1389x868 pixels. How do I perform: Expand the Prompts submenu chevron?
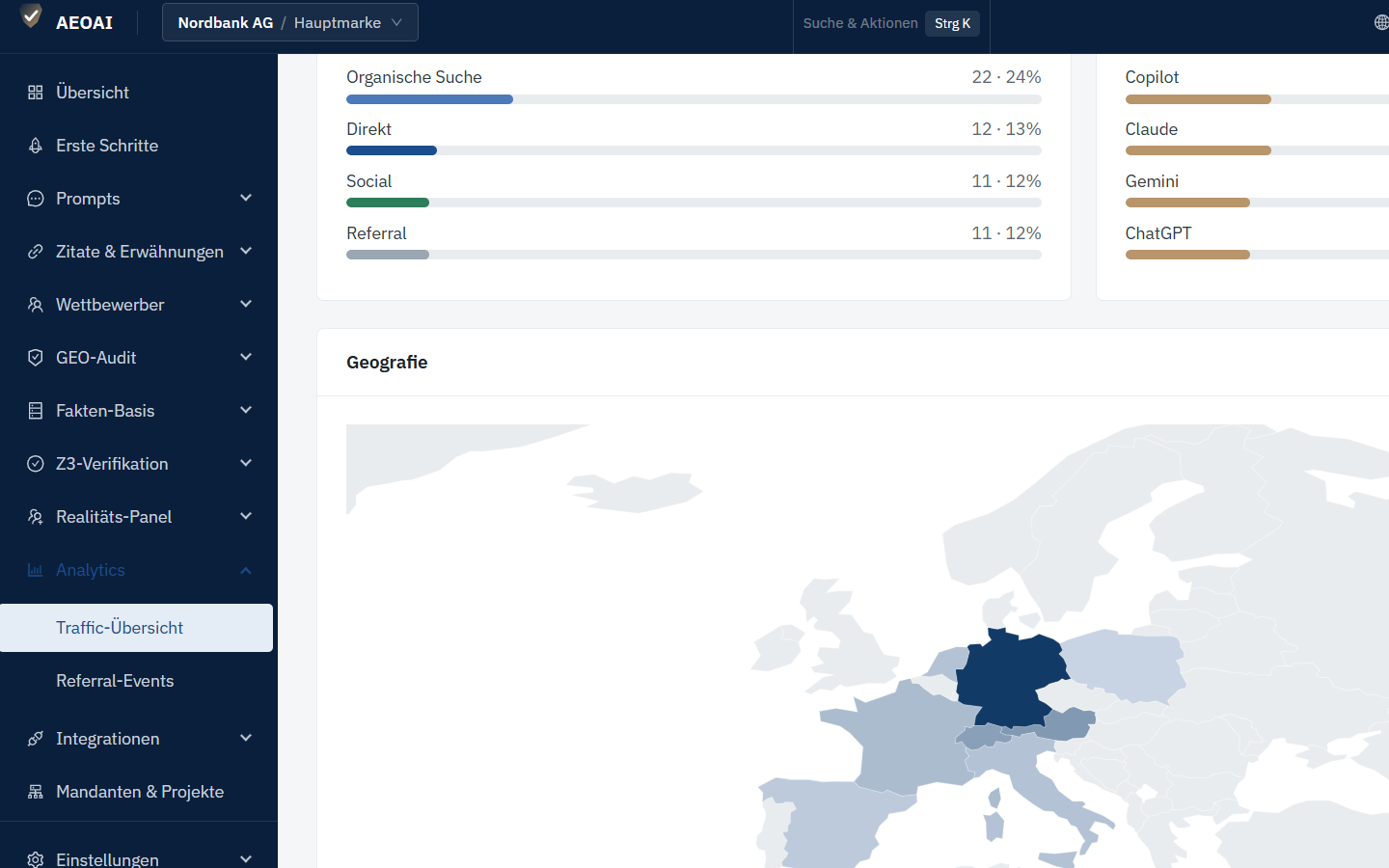tap(246, 198)
